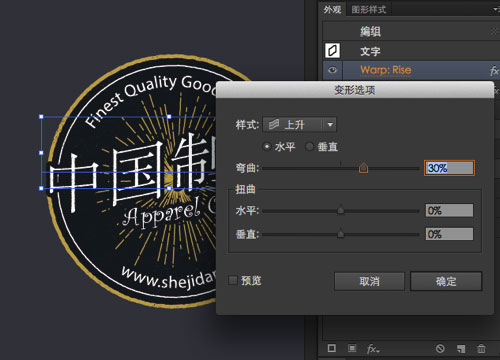500x360 pixels.
Task: Open the Warp: Rise effect link
Action: click(386, 70)
